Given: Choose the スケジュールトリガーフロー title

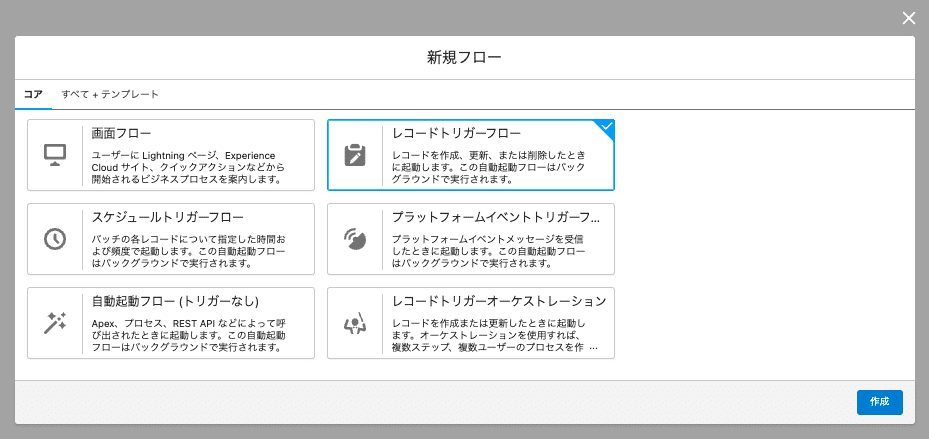Looking at the screenshot, I should point(168,217).
